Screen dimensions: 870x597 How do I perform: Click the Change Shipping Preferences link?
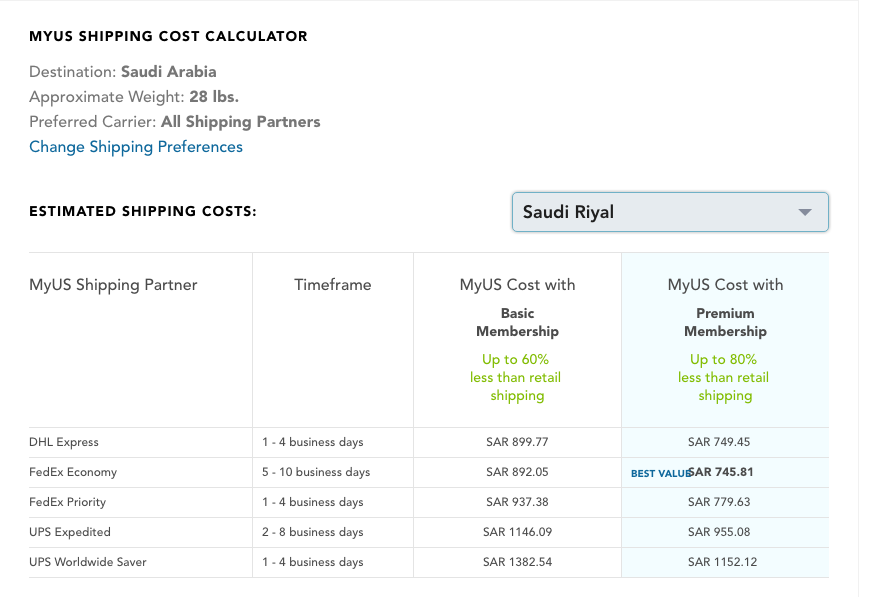point(136,147)
